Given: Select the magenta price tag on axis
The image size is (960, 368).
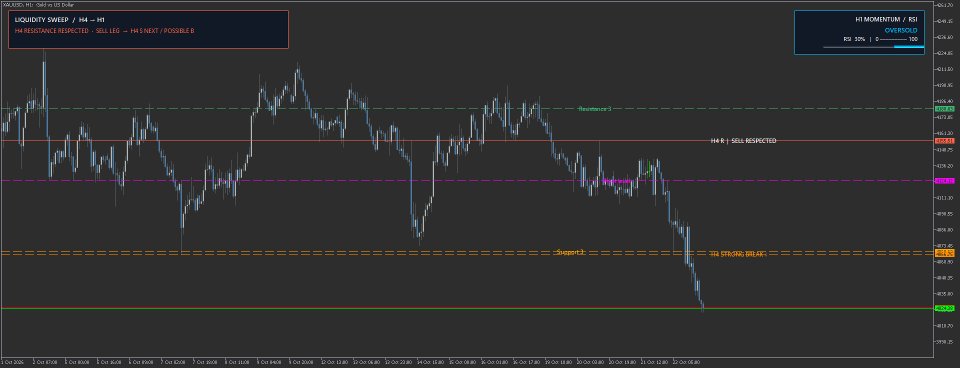Looking at the screenshot, I should pyautogui.click(x=944, y=181).
